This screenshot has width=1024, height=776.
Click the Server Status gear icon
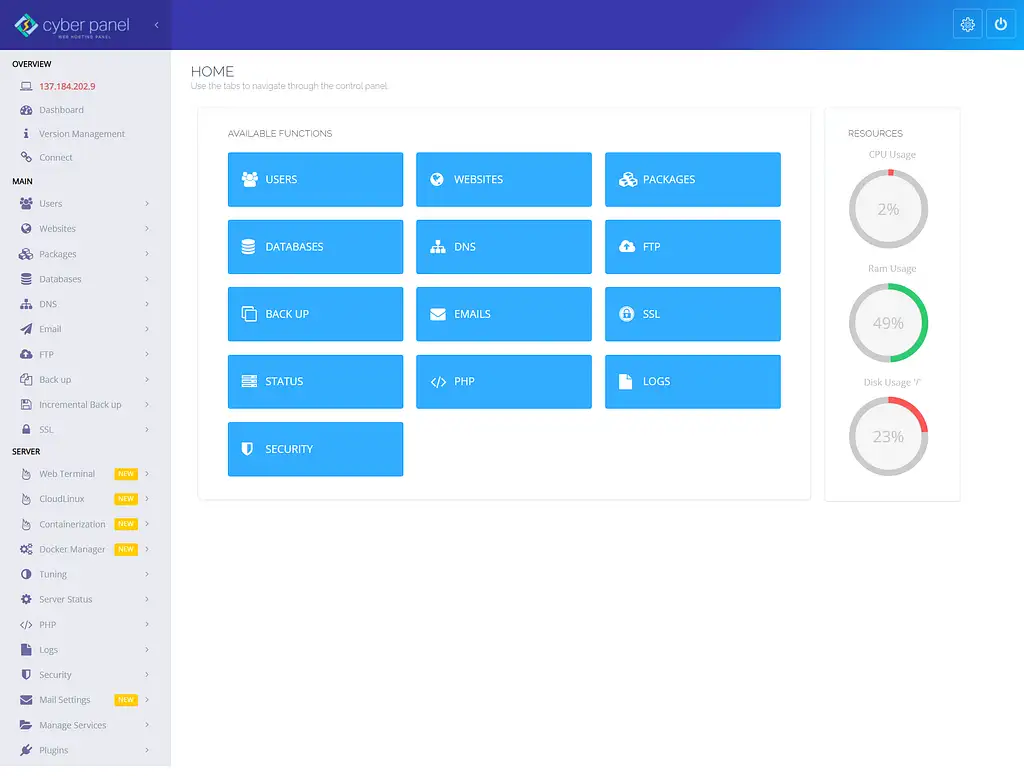pos(26,599)
